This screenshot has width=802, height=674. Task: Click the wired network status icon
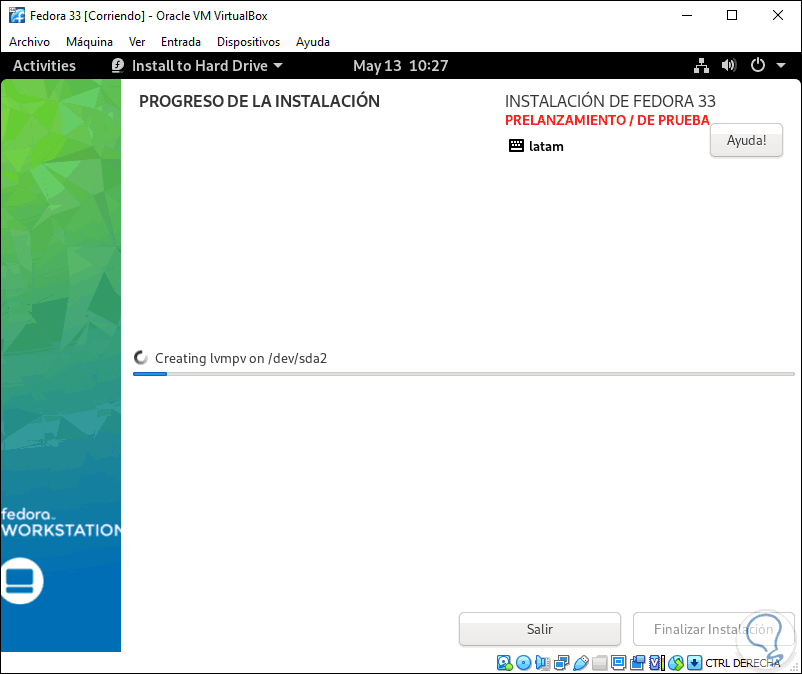tap(701, 65)
